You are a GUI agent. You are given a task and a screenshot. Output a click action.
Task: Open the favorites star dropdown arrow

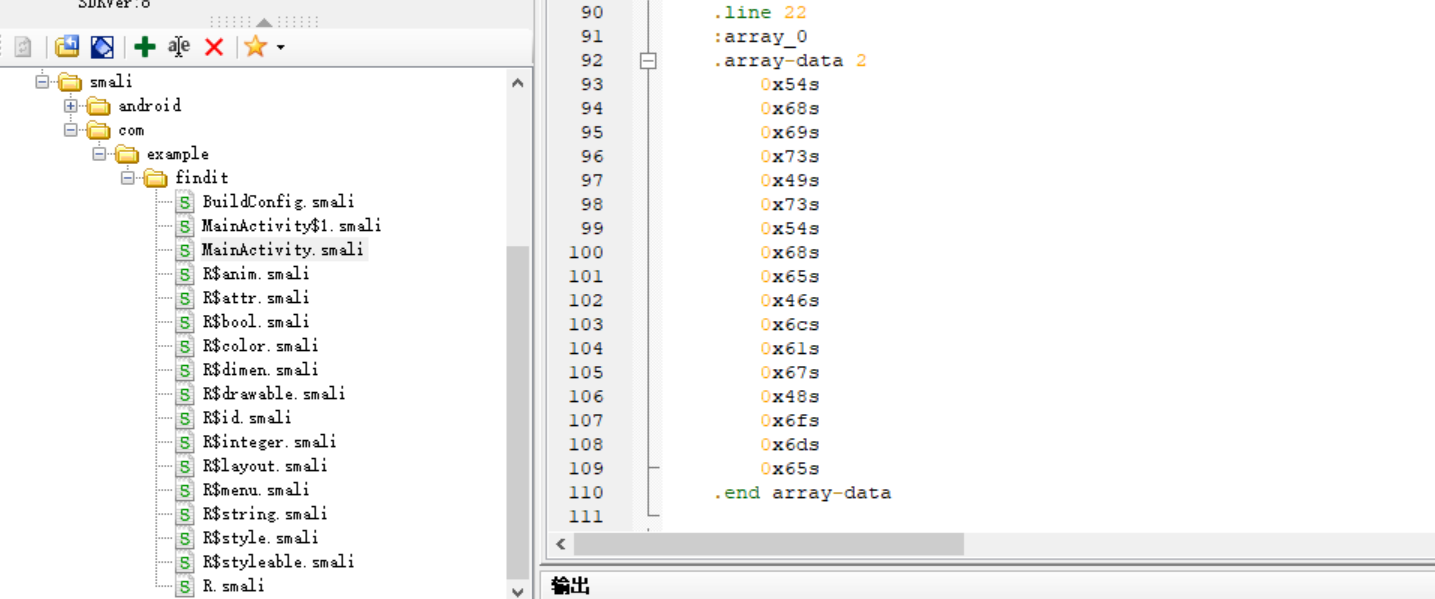point(281,48)
